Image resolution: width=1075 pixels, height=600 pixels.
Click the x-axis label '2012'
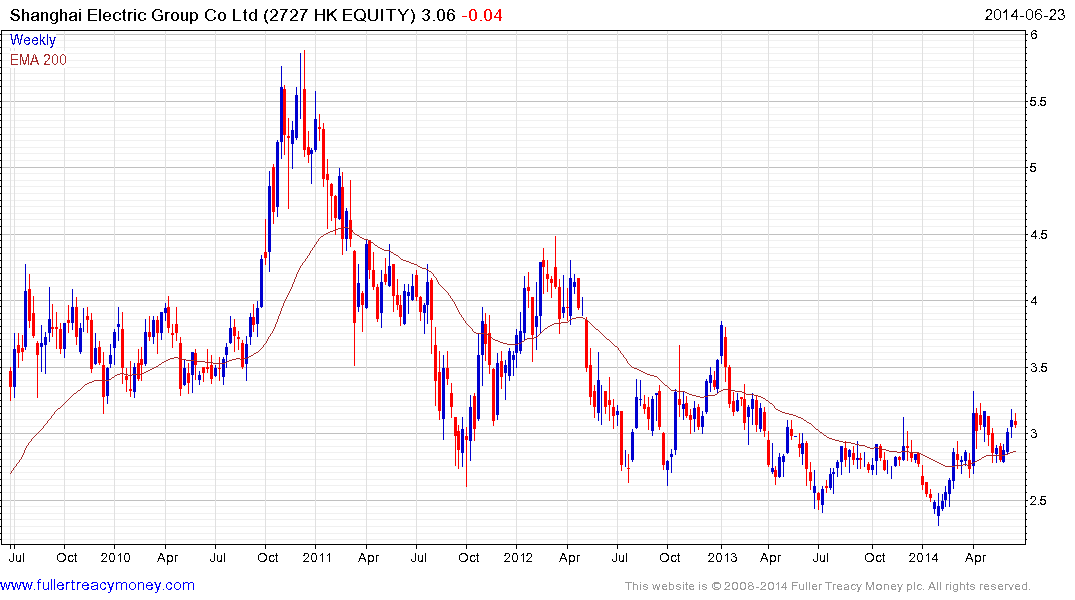coord(518,557)
